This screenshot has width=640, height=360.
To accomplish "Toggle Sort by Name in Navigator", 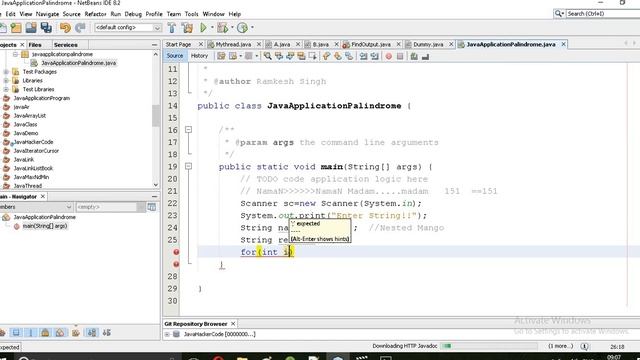I will click(92, 333).
